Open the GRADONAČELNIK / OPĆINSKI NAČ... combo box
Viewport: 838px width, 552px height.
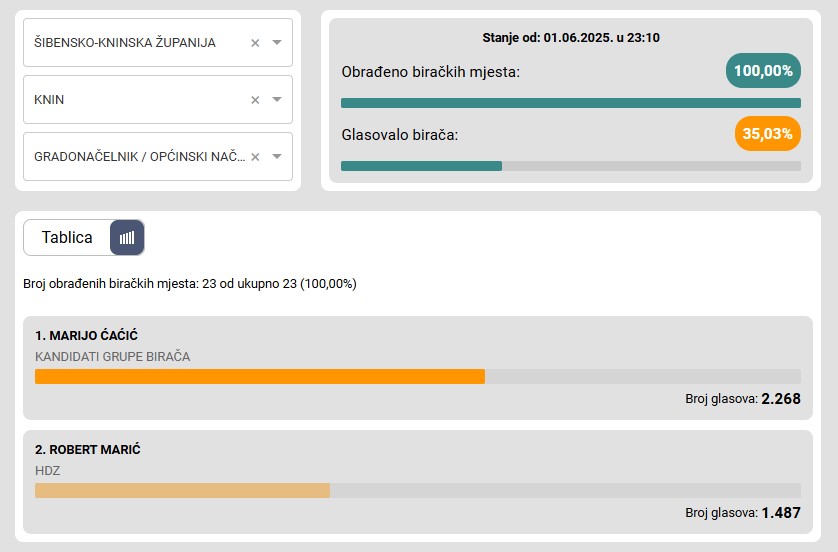158,157
